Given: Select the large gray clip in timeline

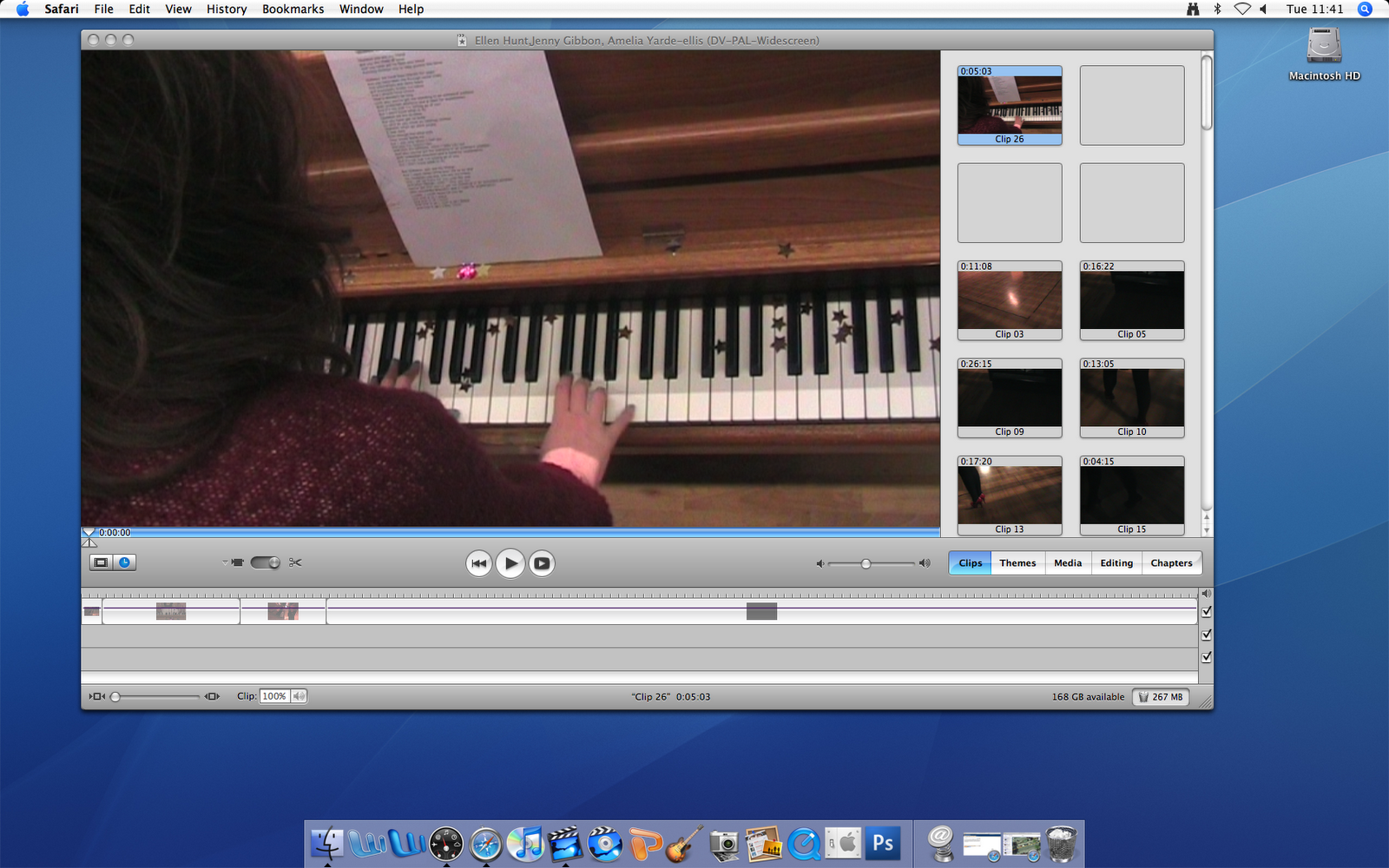Looking at the screenshot, I should pyautogui.click(x=761, y=612).
